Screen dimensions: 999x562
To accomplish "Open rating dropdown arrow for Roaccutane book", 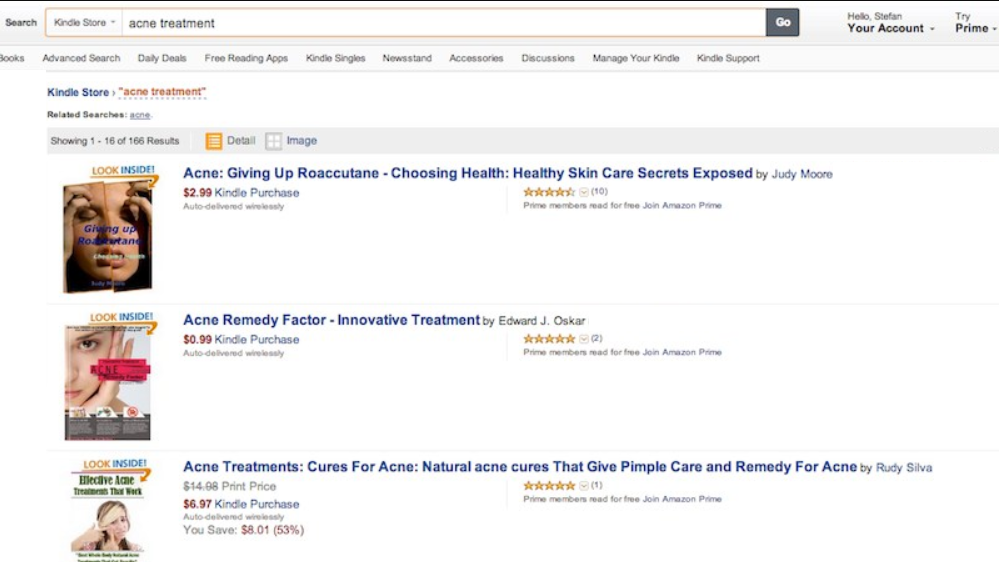I will pyautogui.click(x=584, y=192).
